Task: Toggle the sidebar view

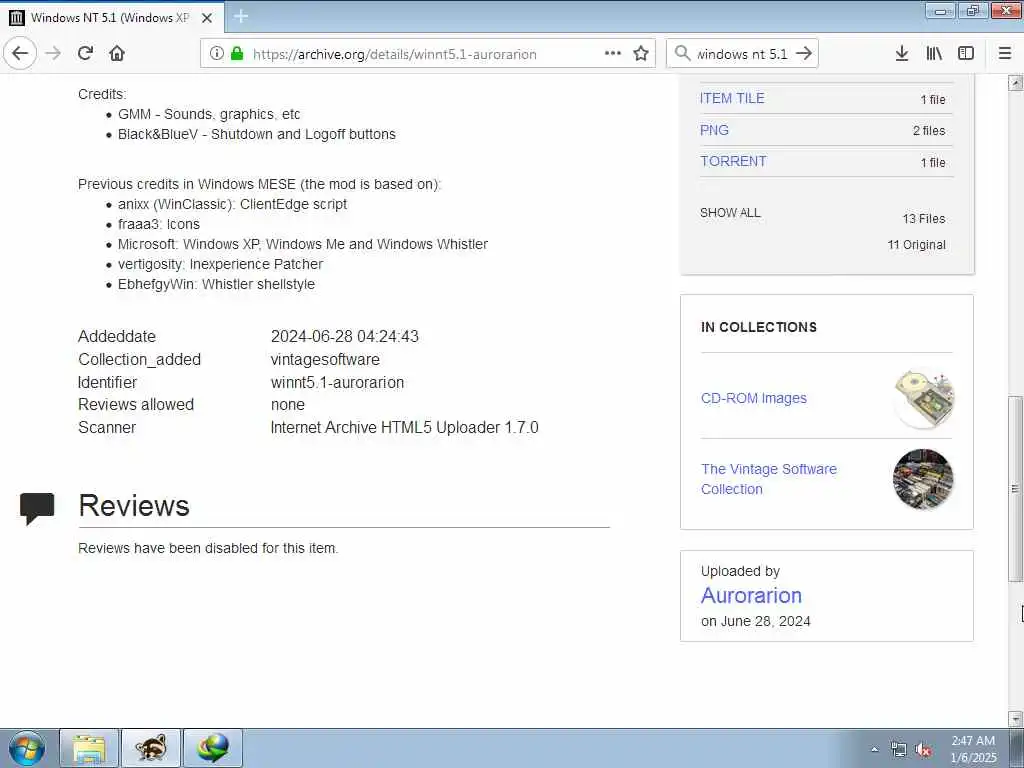Action: 966,53
